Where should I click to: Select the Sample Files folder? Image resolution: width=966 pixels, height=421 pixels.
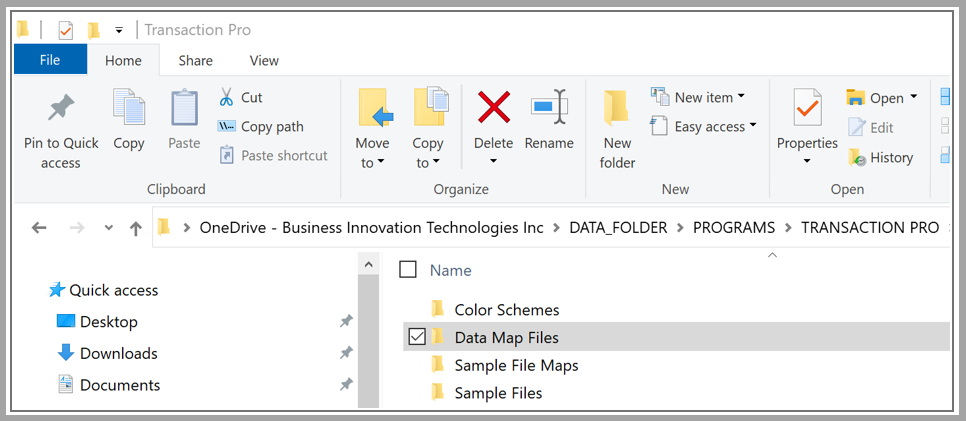498,393
